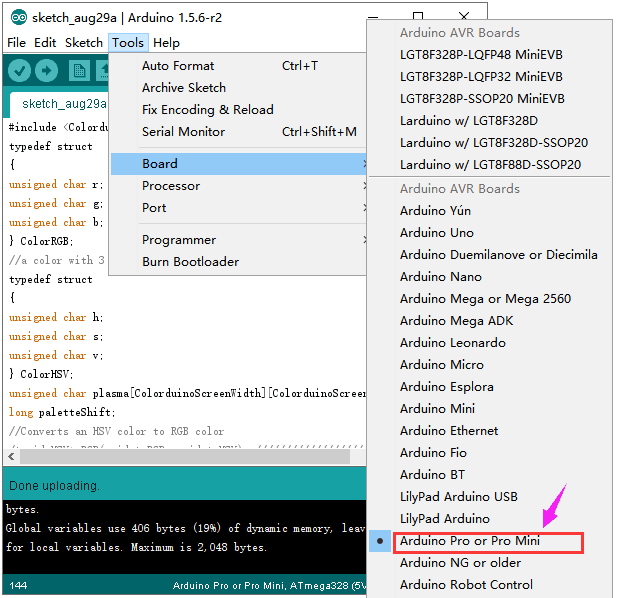
Task: Open the File menu
Action: 17,42
